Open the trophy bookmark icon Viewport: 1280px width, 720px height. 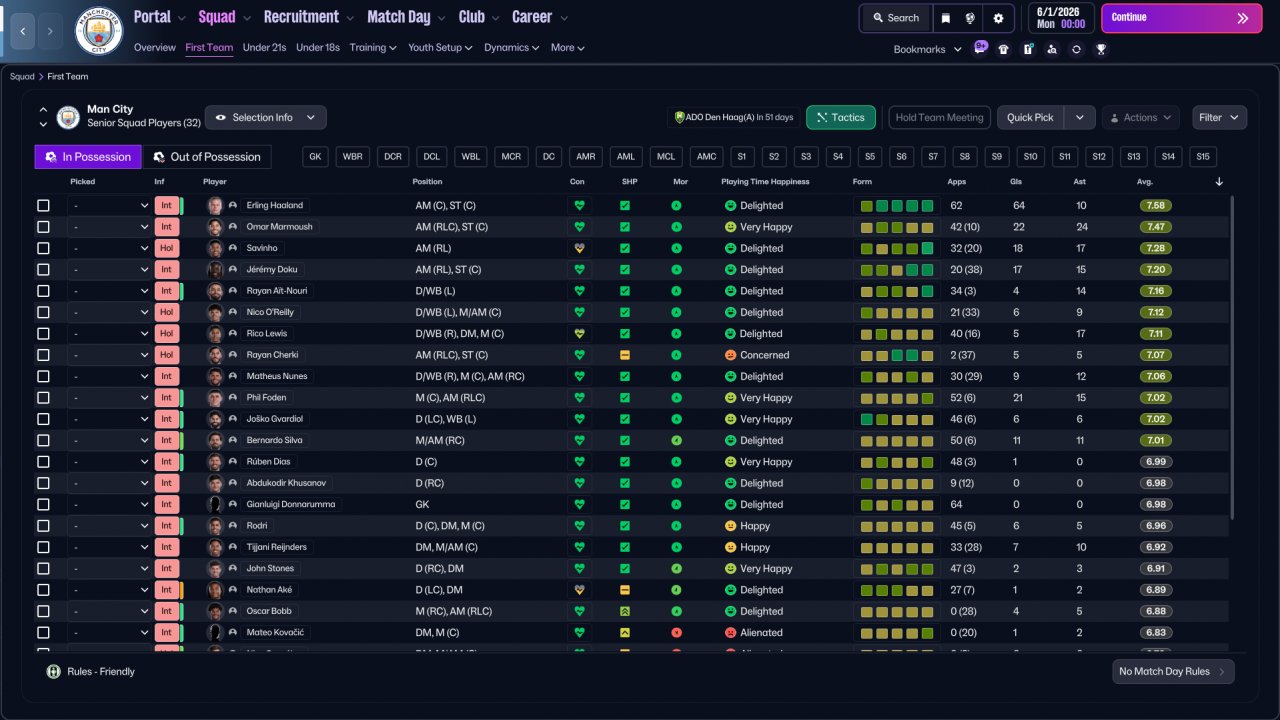pyautogui.click(x=1100, y=49)
